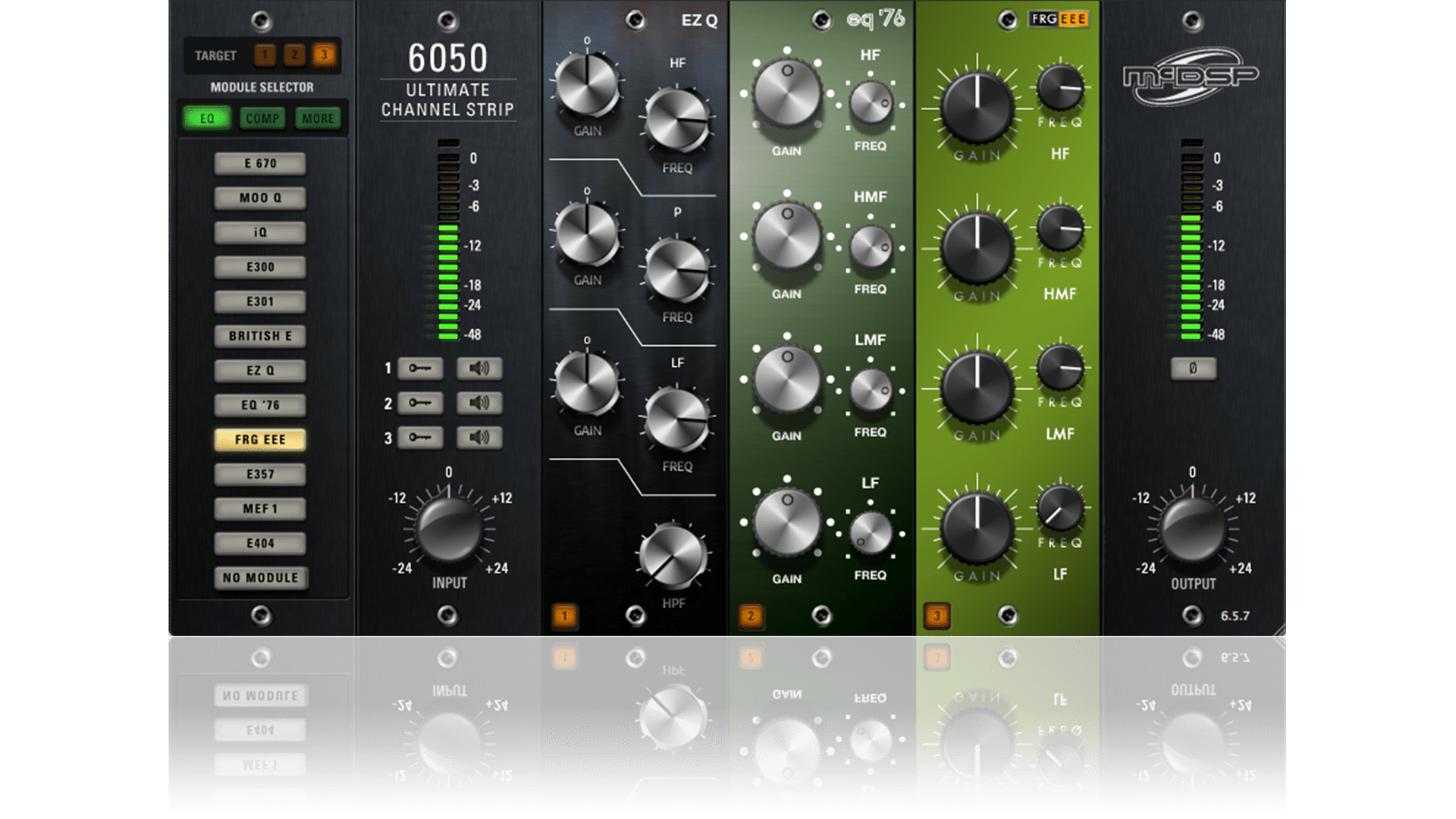Switch to the COMP module selector tab

[x=262, y=118]
